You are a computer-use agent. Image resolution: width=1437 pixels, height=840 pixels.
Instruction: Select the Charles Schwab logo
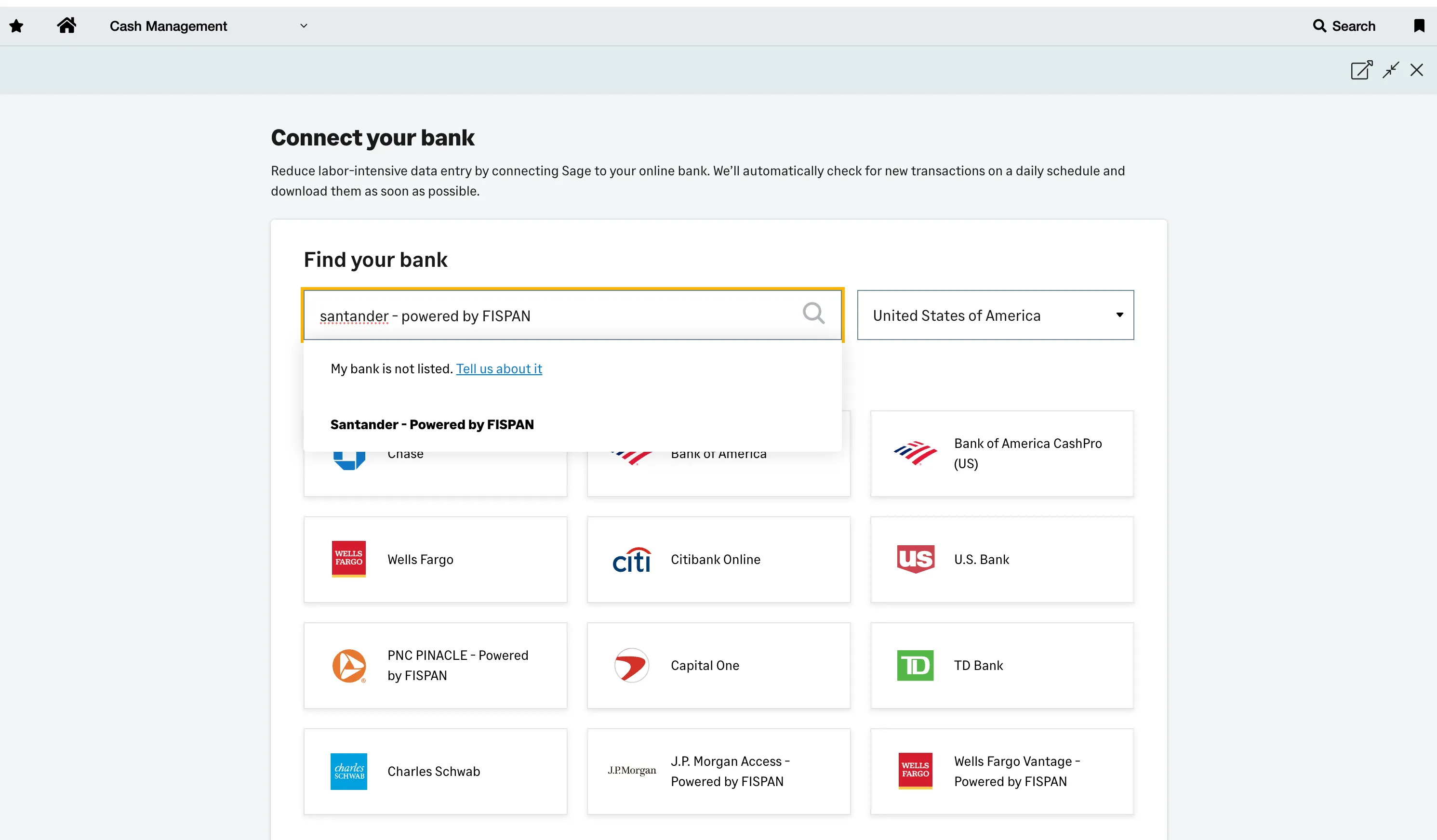click(349, 772)
